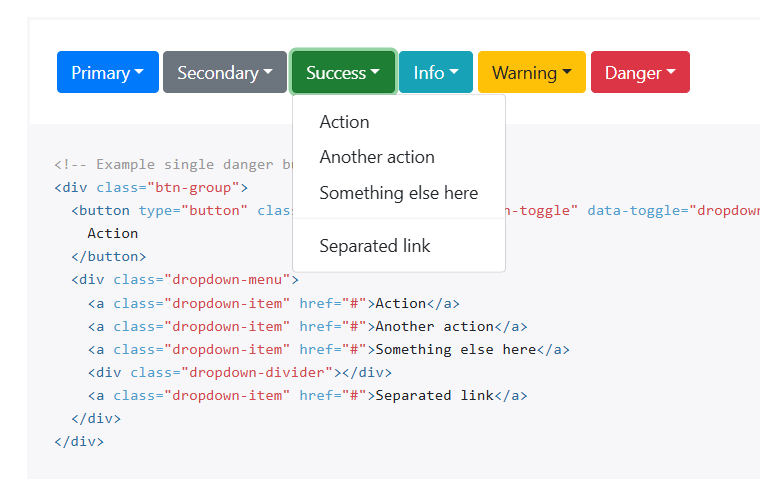The height and width of the screenshot is (479, 760).
Task: Collapse the Success dropdown button
Action: coord(343,72)
